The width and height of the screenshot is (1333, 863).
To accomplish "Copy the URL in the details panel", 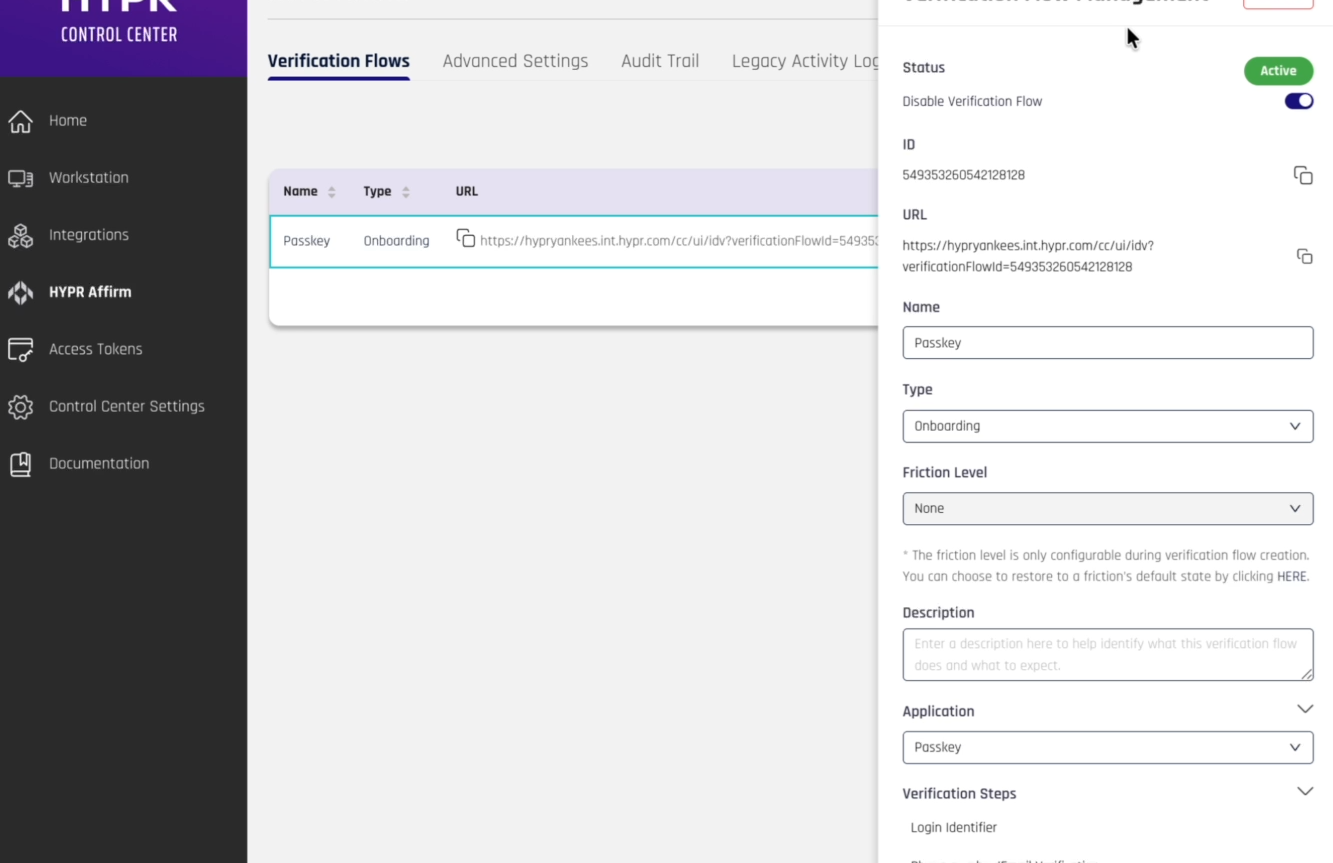I will (1304, 257).
